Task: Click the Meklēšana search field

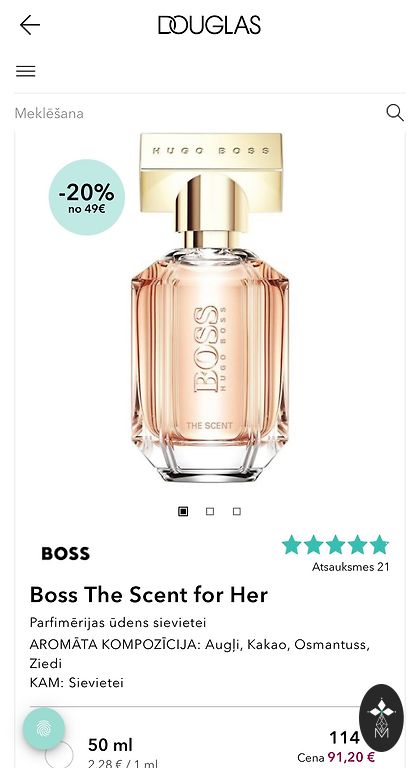Action: (x=196, y=113)
